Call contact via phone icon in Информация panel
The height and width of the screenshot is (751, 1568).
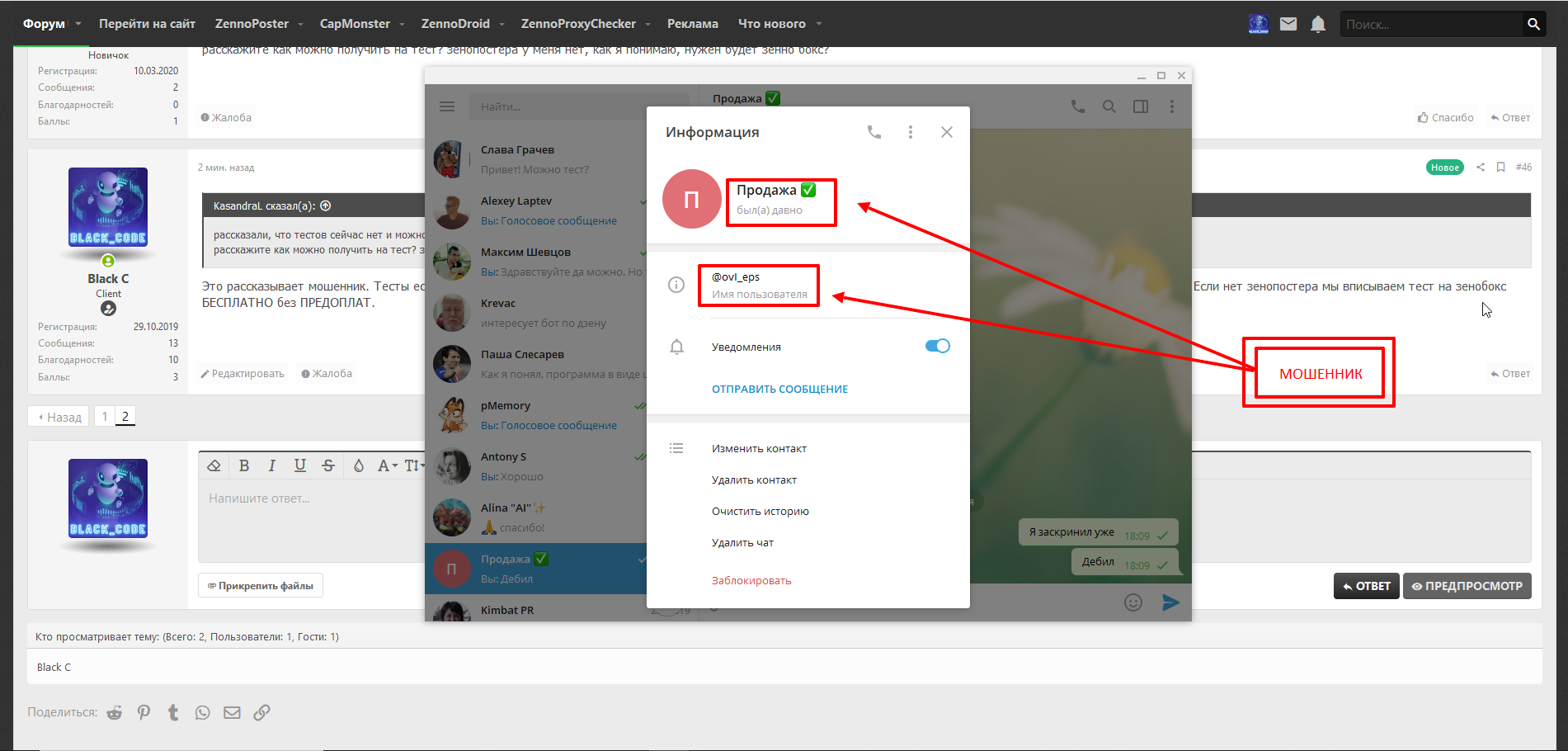pos(874,132)
